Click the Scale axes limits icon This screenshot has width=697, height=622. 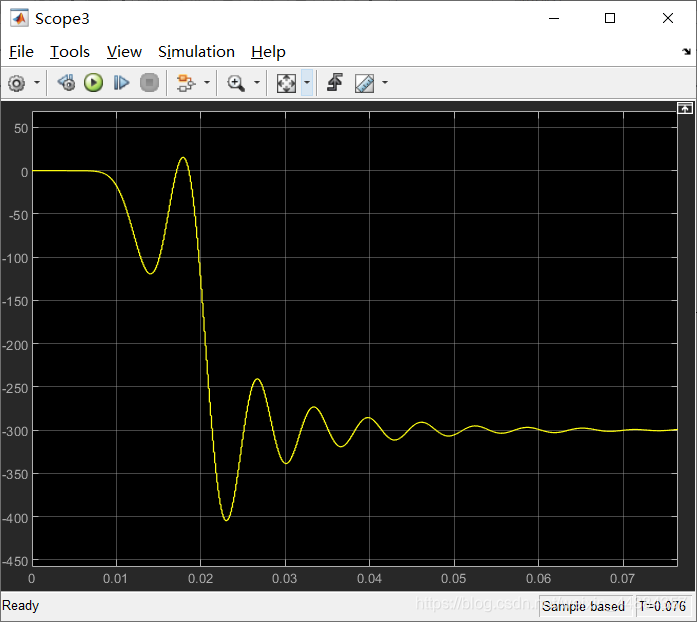286,83
